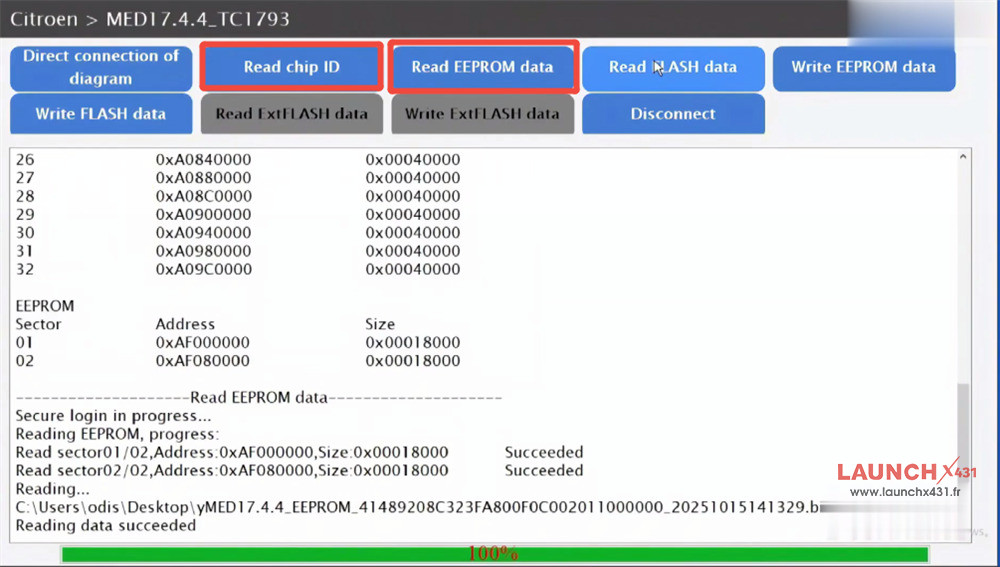The height and width of the screenshot is (567, 1000).
Task: Choose Write FLASH data
Action: pyautogui.click(x=101, y=114)
